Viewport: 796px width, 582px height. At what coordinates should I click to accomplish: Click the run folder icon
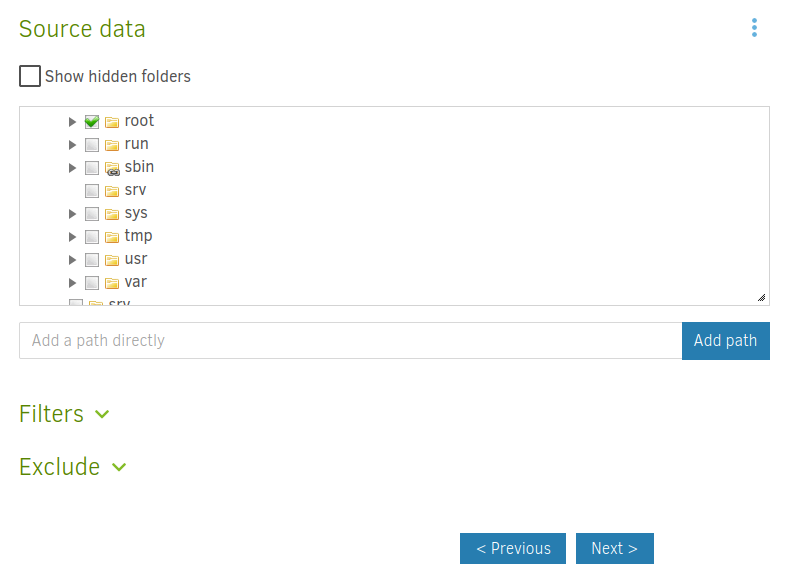[112, 145]
